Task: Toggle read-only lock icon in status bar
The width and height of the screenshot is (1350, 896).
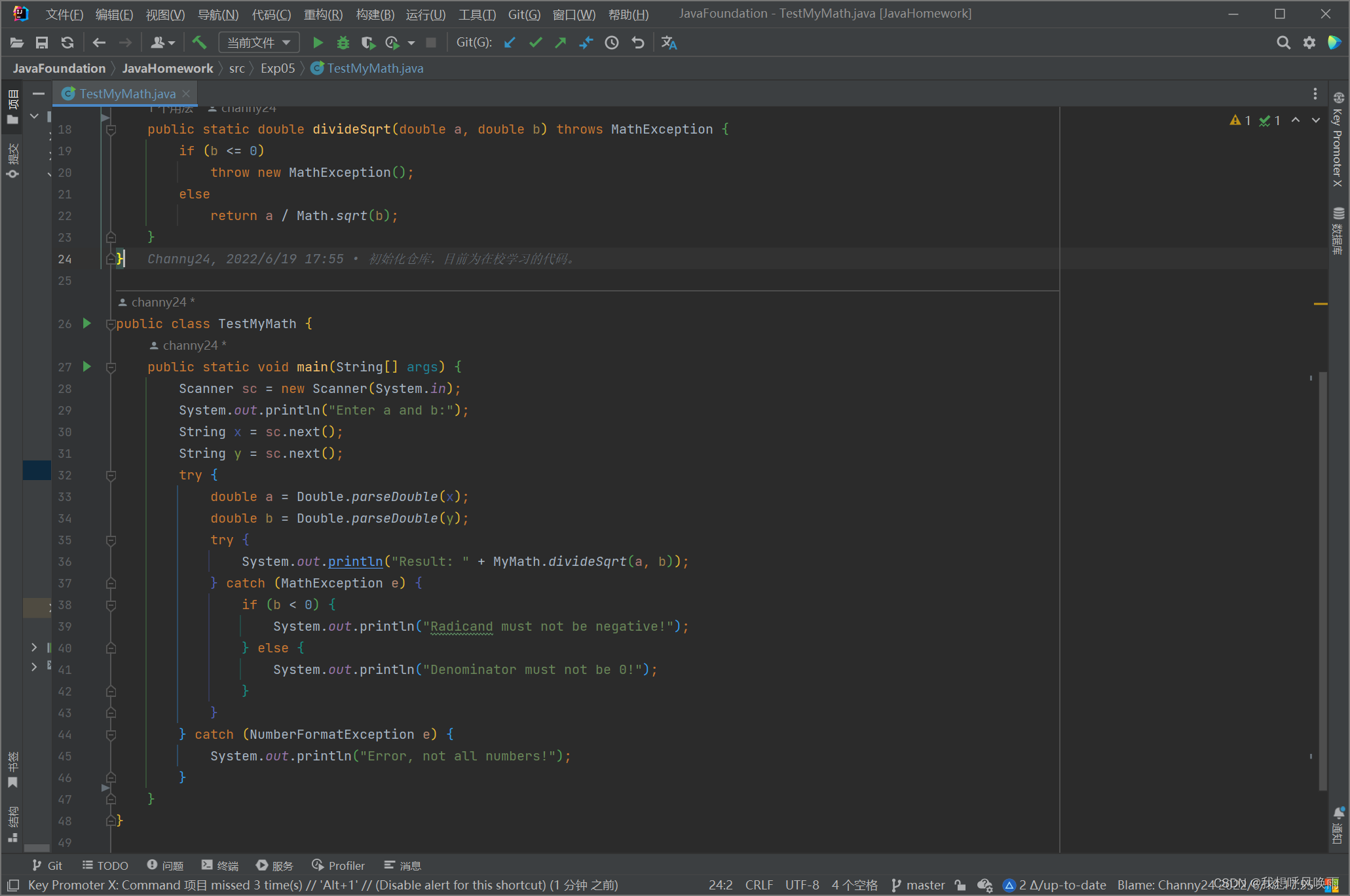Action: pos(960,885)
